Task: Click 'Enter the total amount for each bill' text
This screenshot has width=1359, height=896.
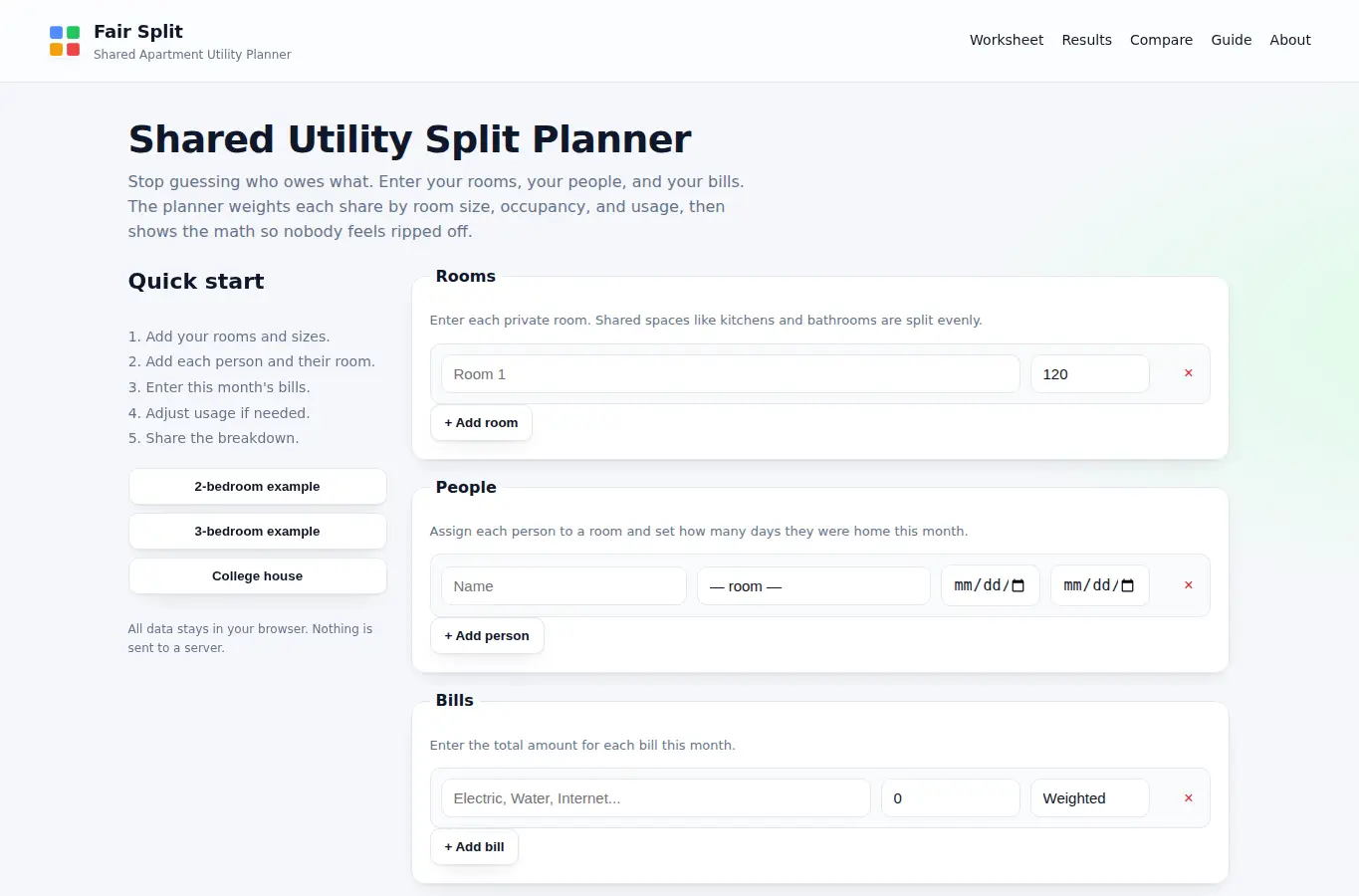Action: (582, 746)
